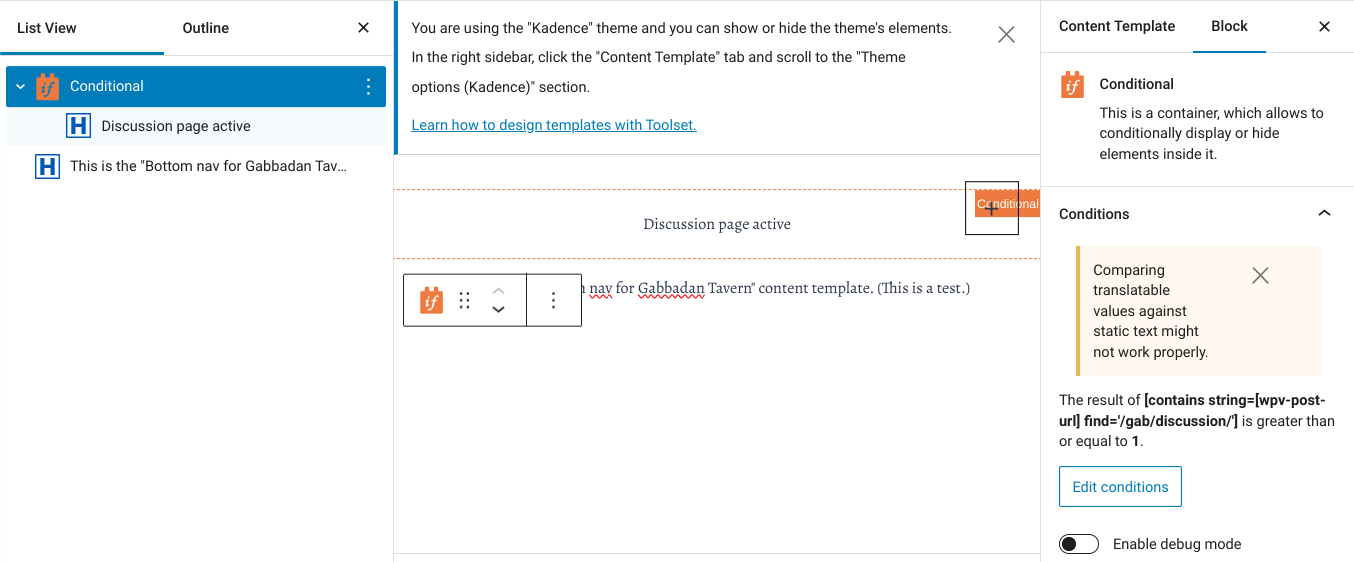Open Learn how to design templates link
Viewport: 1354px width, 562px height.
[554, 125]
